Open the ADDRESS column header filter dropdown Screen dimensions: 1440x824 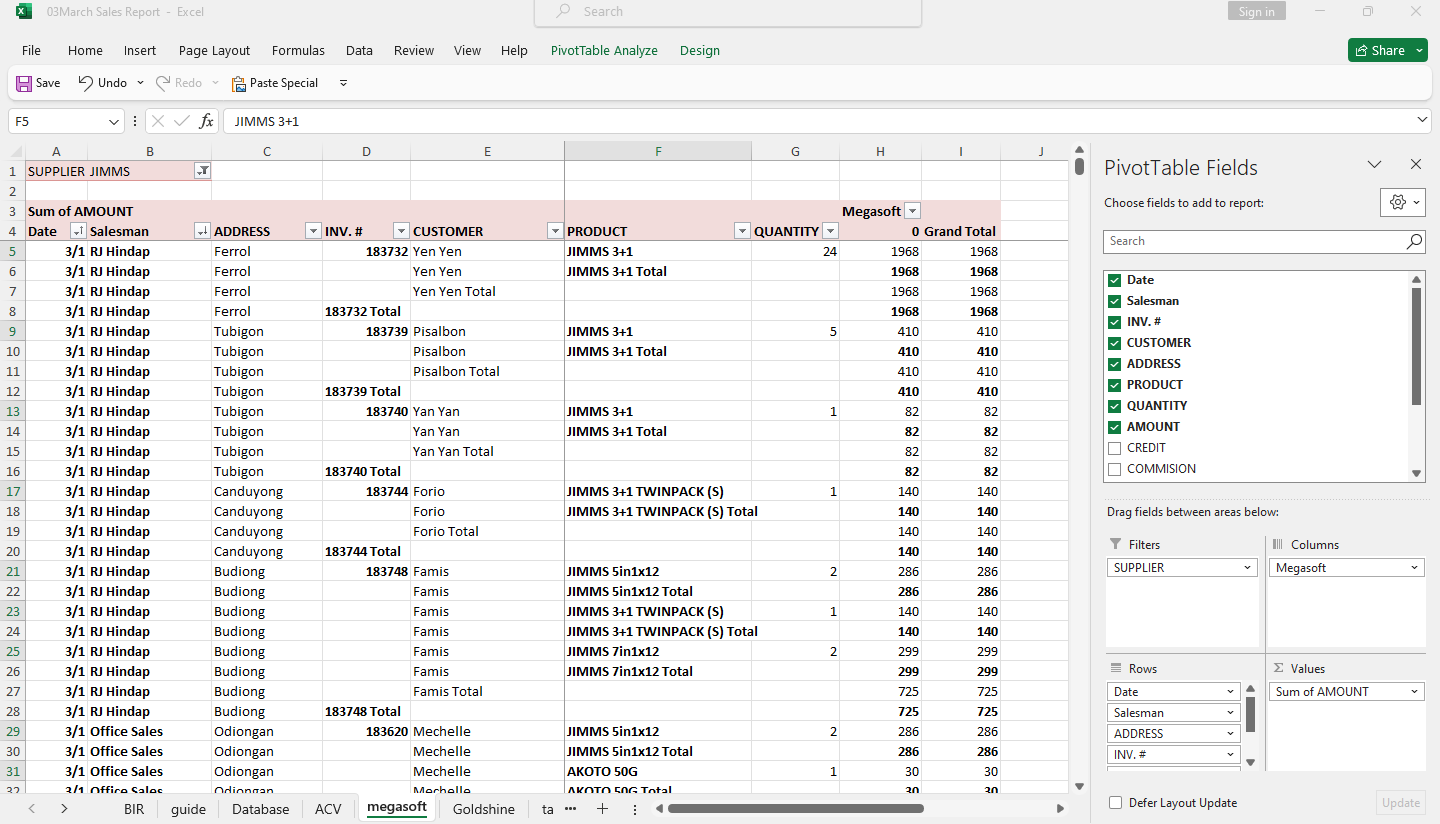[x=312, y=231]
